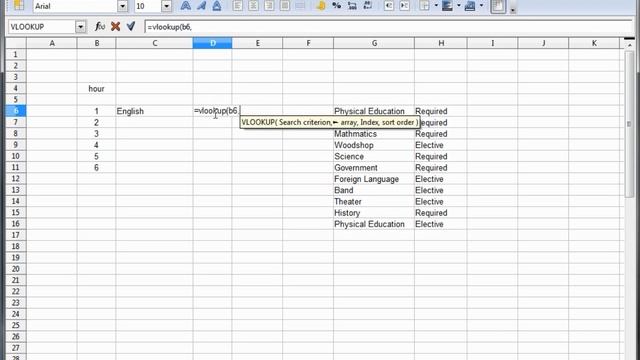Image resolution: width=640 pixels, height=360 pixels.
Task: Click the Font Name field showing Arial
Action: pos(76,6)
